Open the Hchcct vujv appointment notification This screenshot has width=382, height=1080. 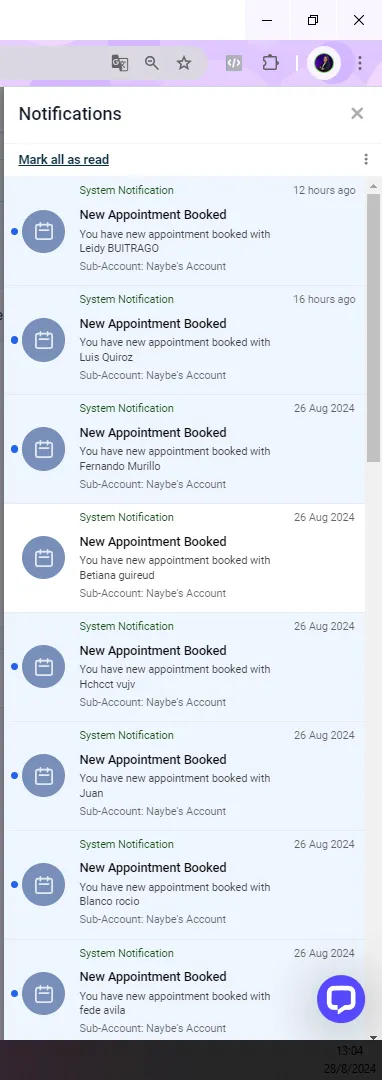click(x=184, y=667)
